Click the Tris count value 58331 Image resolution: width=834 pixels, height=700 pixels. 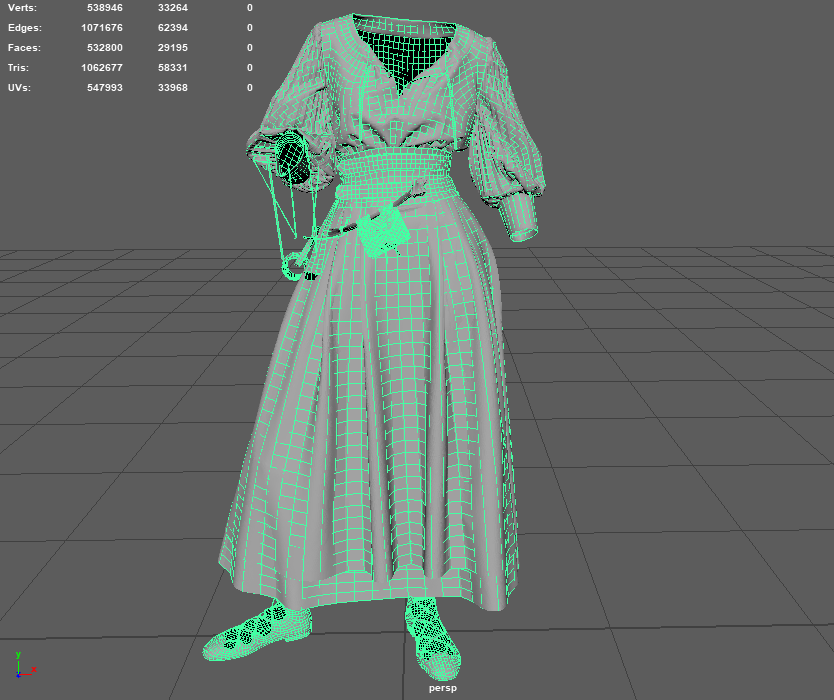click(172, 68)
